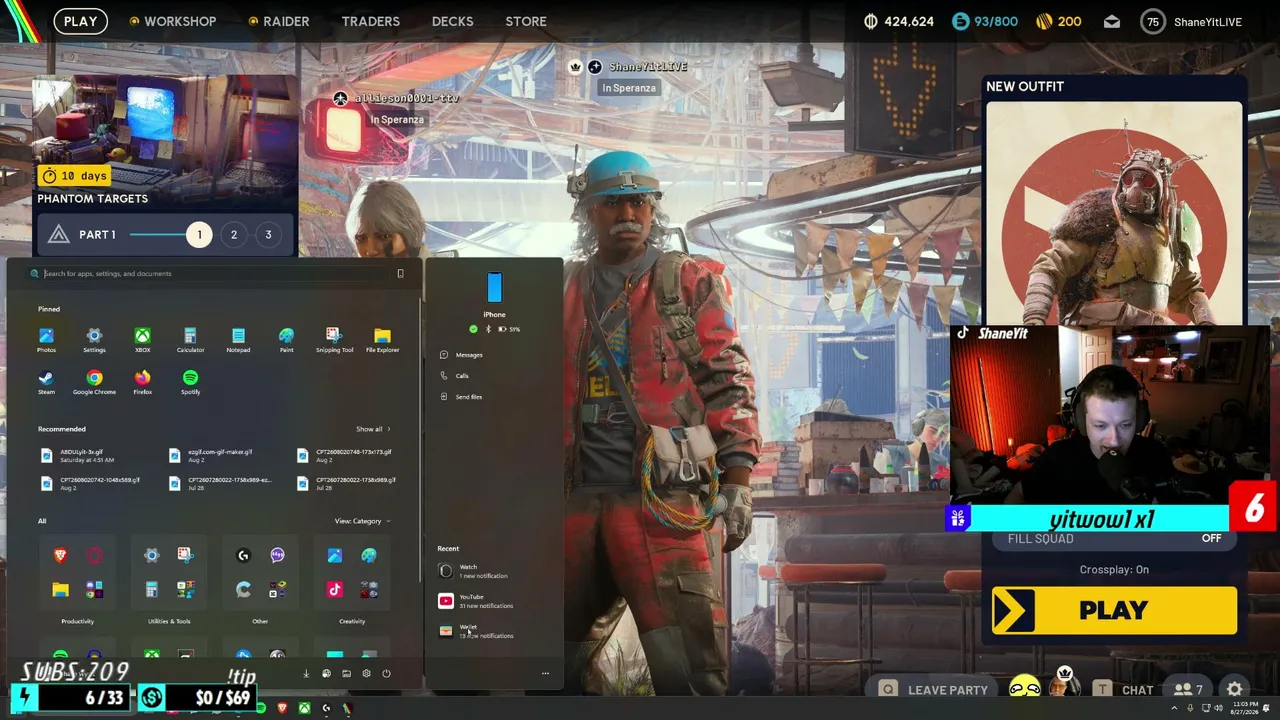The image size is (1280, 720).
Task: Open Photos from pinned apps
Action: point(46,339)
